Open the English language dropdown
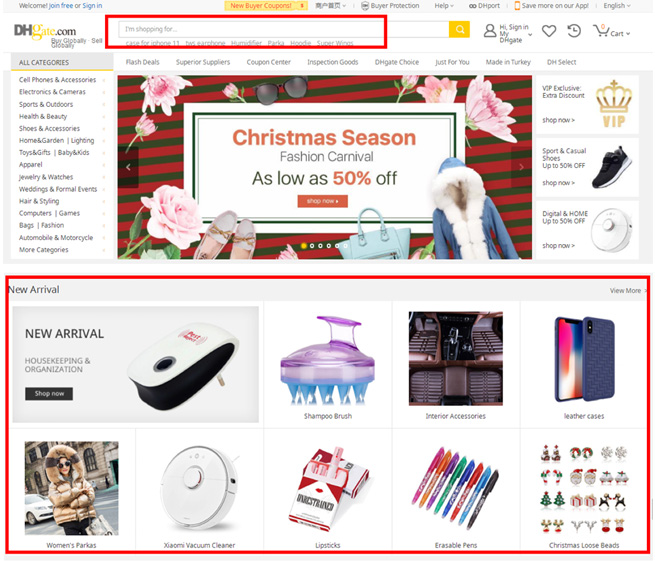The height and width of the screenshot is (561, 655). pos(617,5)
